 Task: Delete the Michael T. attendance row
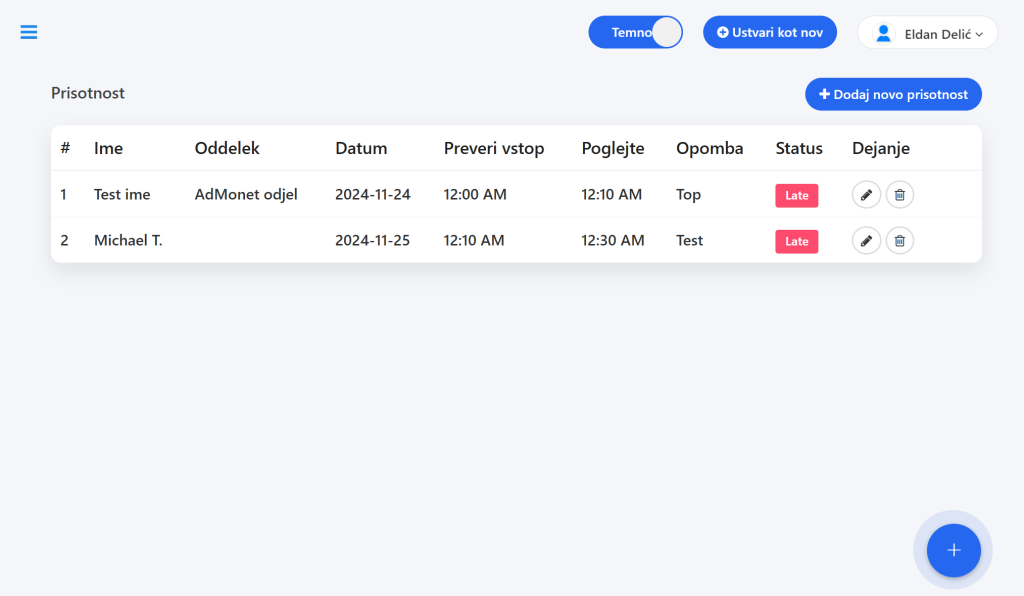(x=899, y=241)
